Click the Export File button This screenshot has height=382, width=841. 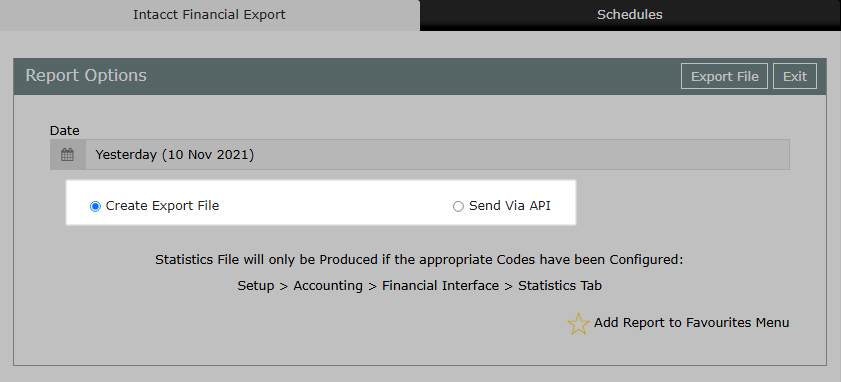[x=724, y=76]
